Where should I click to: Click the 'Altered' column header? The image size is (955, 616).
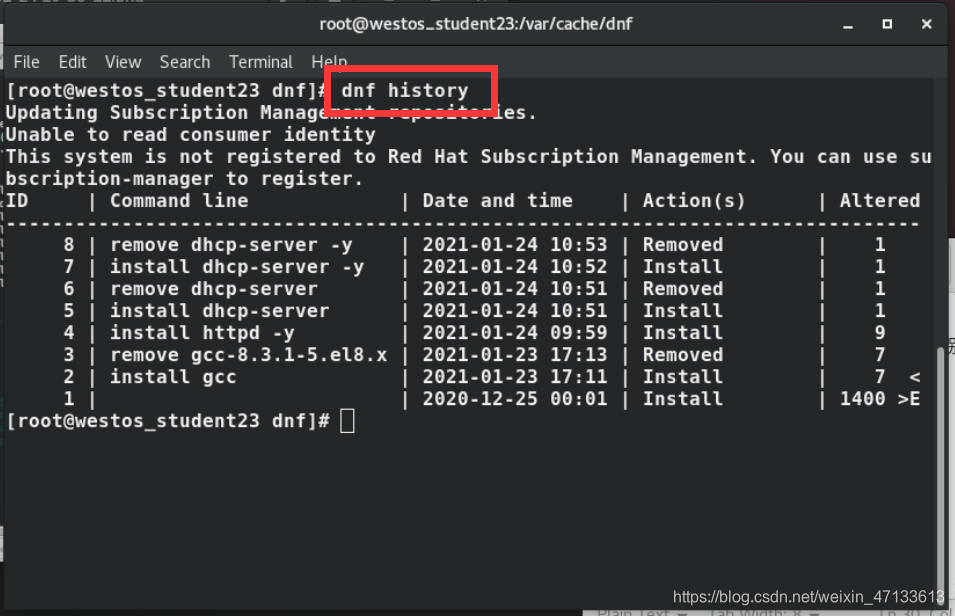pos(879,201)
